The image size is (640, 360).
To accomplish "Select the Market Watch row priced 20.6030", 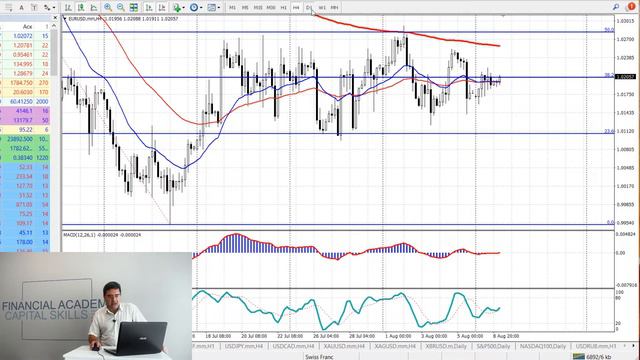I will (x=25, y=92).
